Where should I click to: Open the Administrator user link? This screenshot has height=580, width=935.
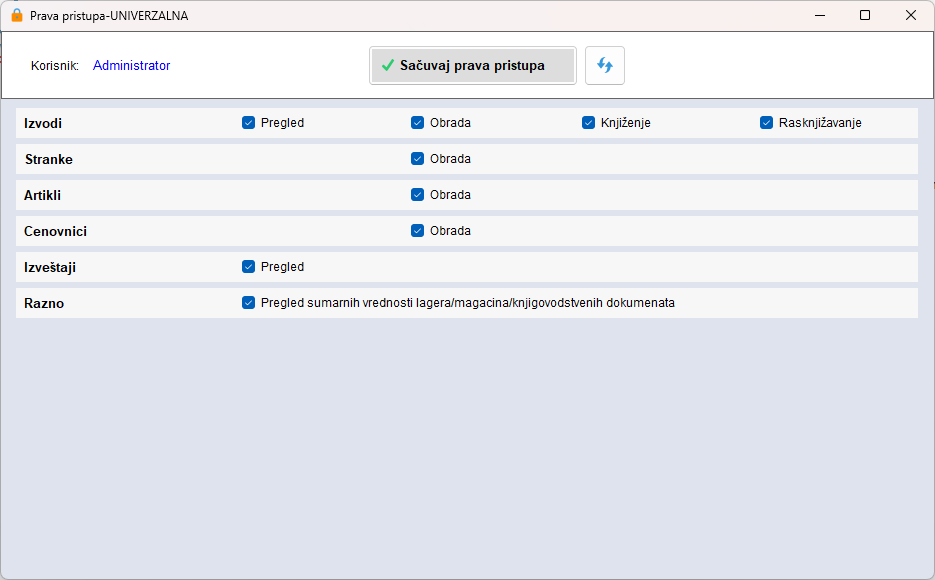[x=131, y=66]
